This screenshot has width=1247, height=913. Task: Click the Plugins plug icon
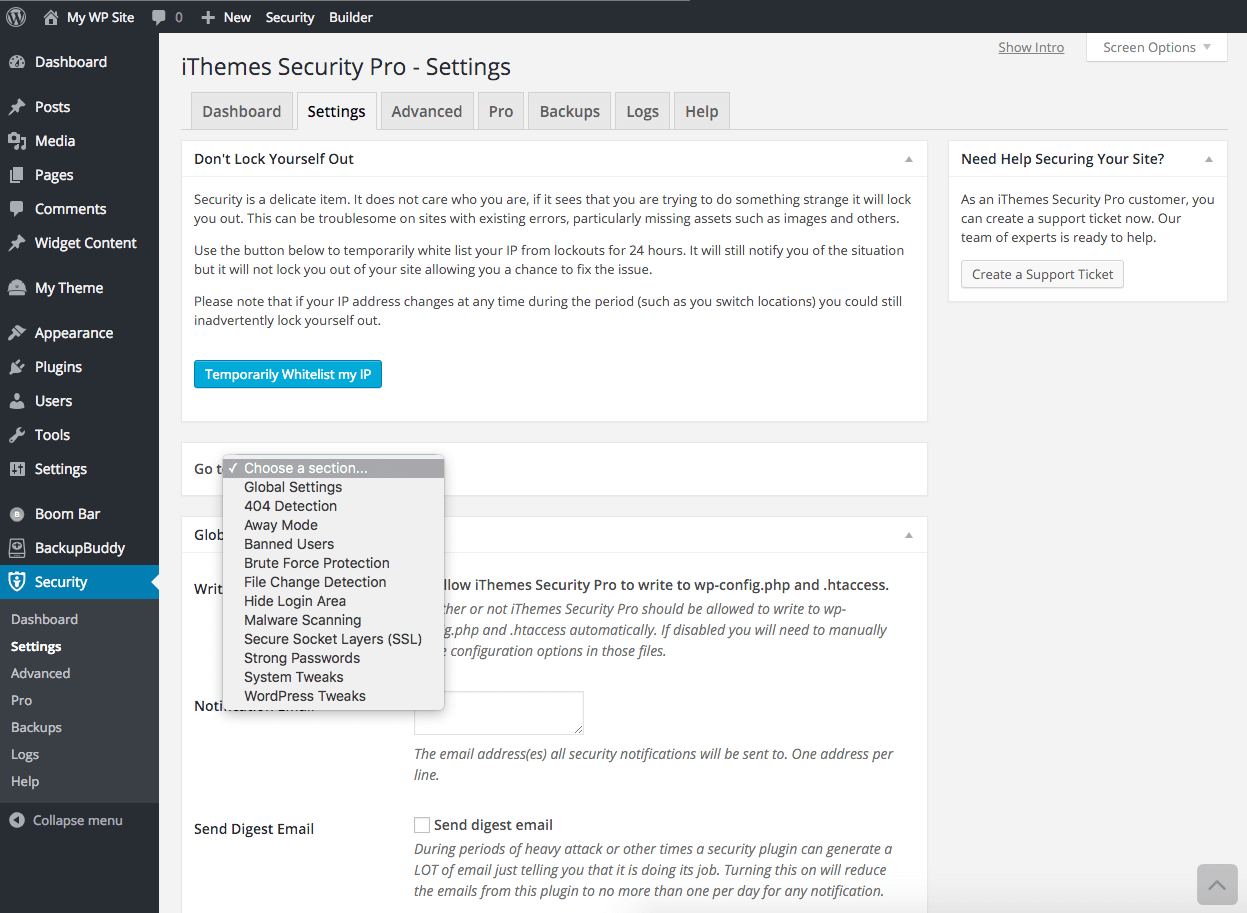tap(17, 367)
